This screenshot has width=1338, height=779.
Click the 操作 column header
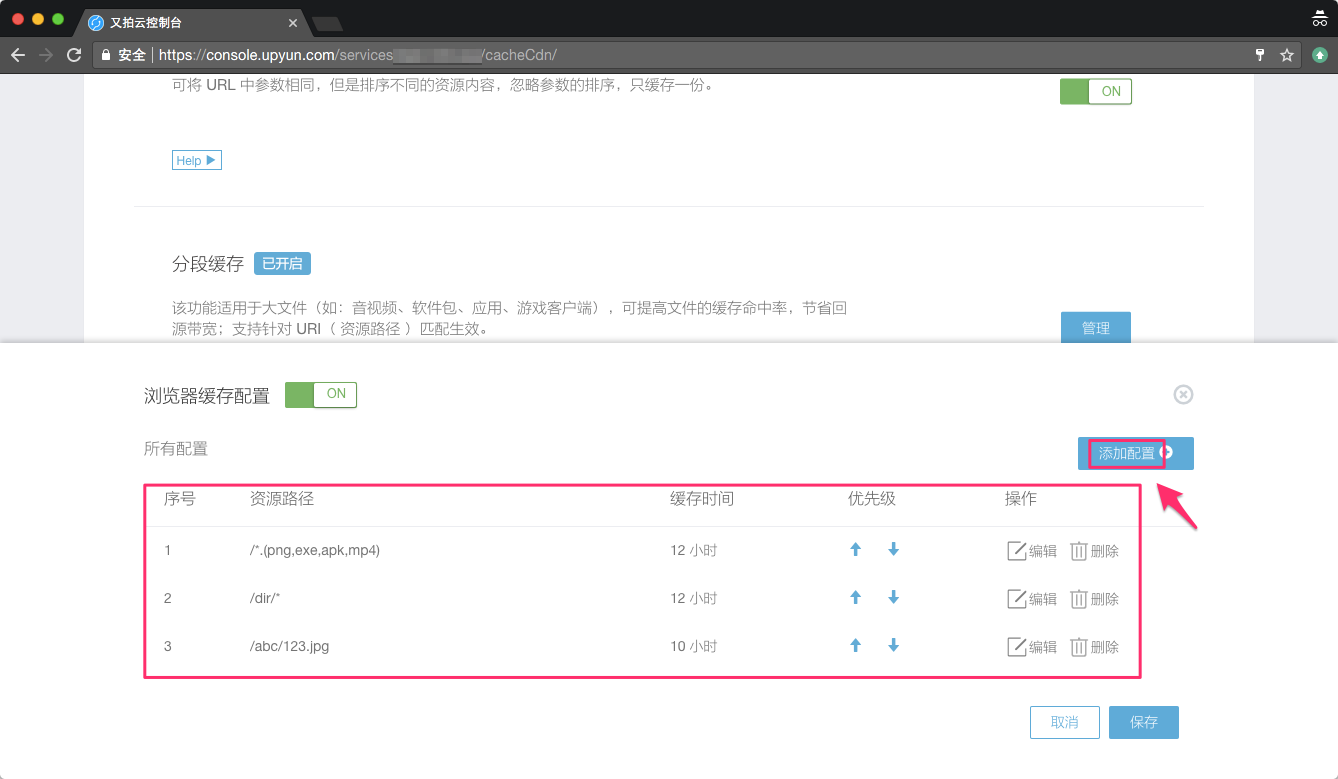[x=1021, y=498]
